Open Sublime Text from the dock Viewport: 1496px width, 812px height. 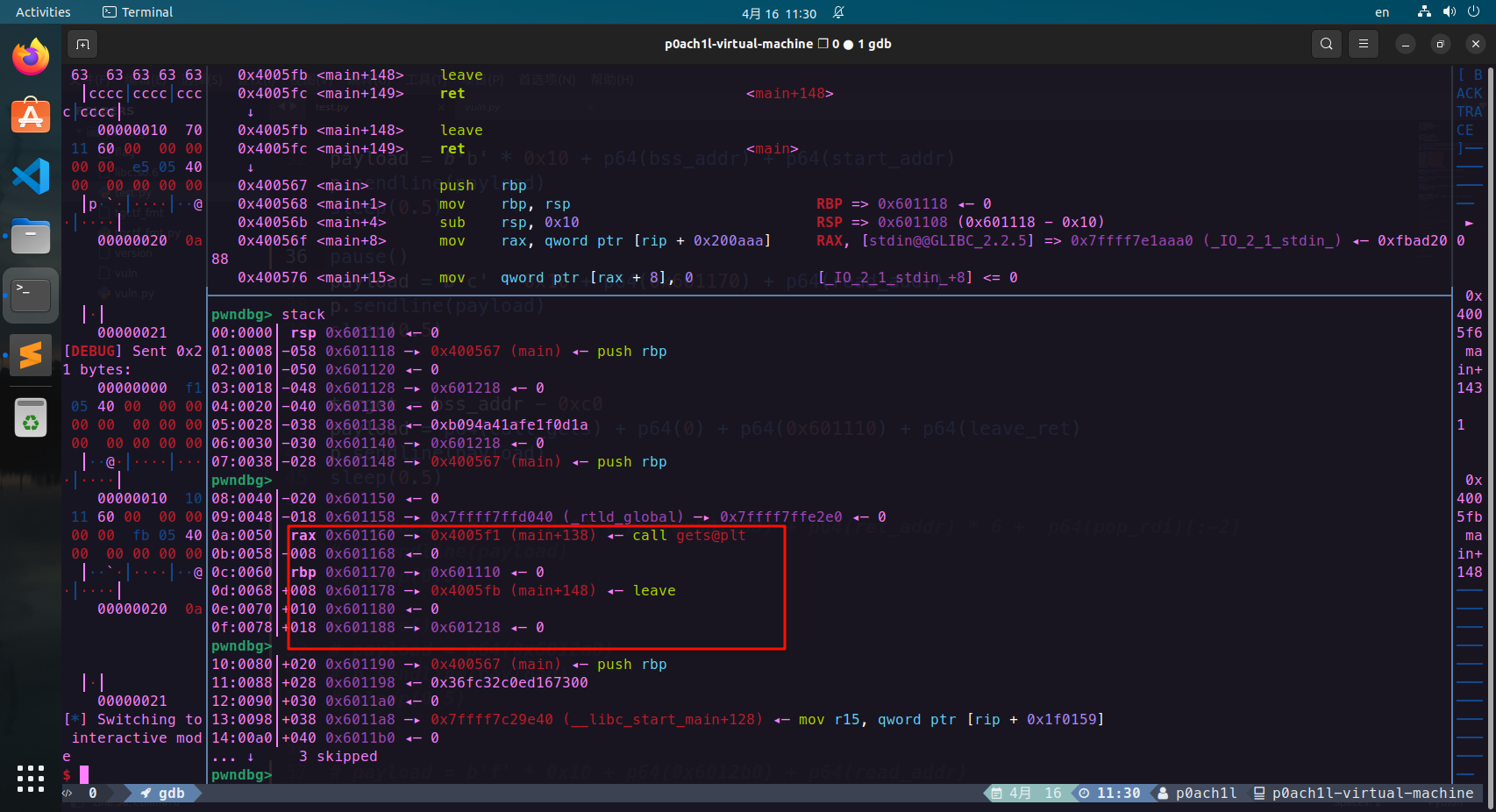[x=31, y=355]
